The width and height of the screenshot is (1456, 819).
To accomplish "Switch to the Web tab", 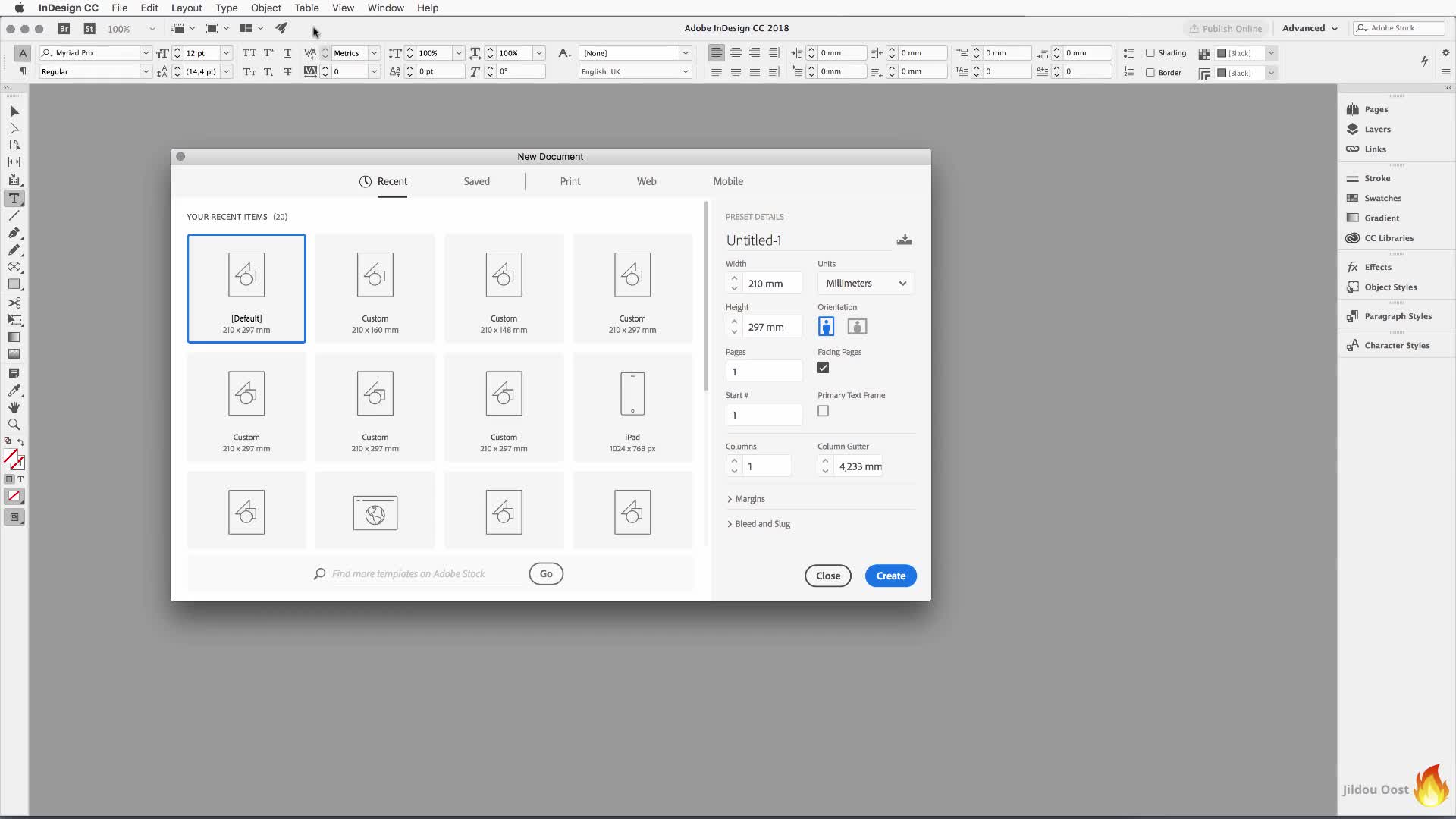I will [646, 181].
